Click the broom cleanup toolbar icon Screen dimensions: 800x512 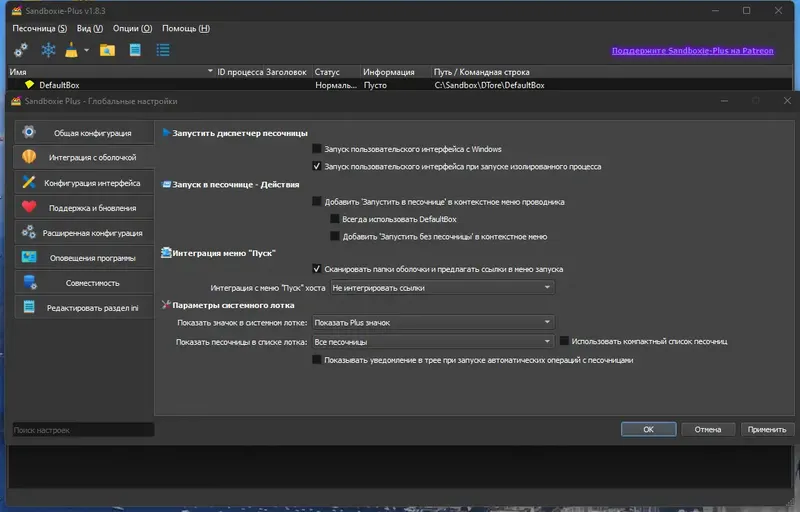click(x=71, y=50)
